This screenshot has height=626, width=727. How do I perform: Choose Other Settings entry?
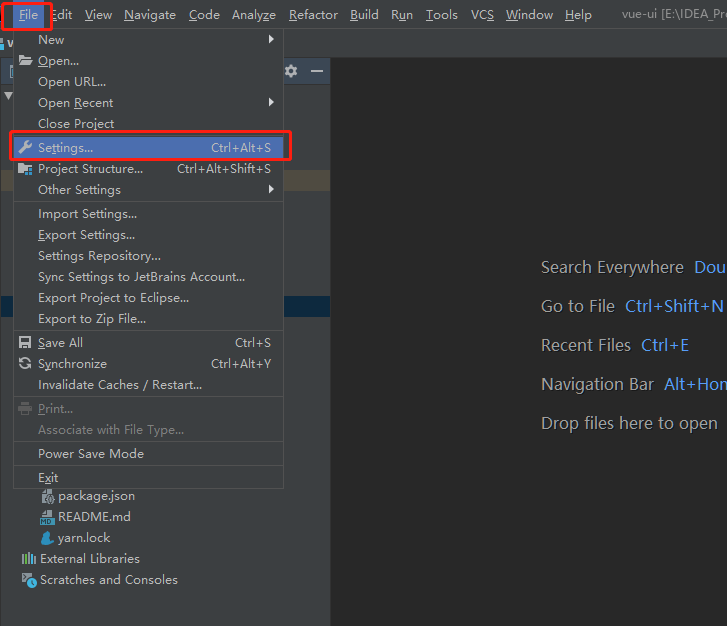pyautogui.click(x=148, y=190)
